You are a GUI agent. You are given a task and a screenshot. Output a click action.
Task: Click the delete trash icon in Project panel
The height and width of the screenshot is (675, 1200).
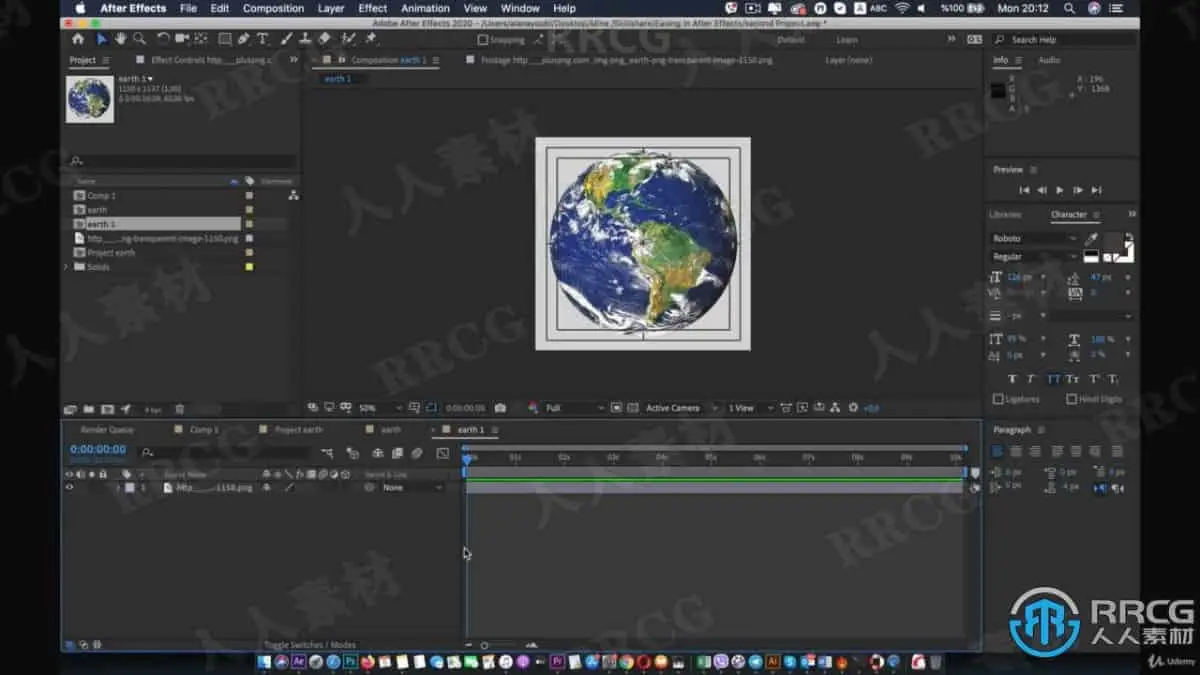[x=179, y=409]
